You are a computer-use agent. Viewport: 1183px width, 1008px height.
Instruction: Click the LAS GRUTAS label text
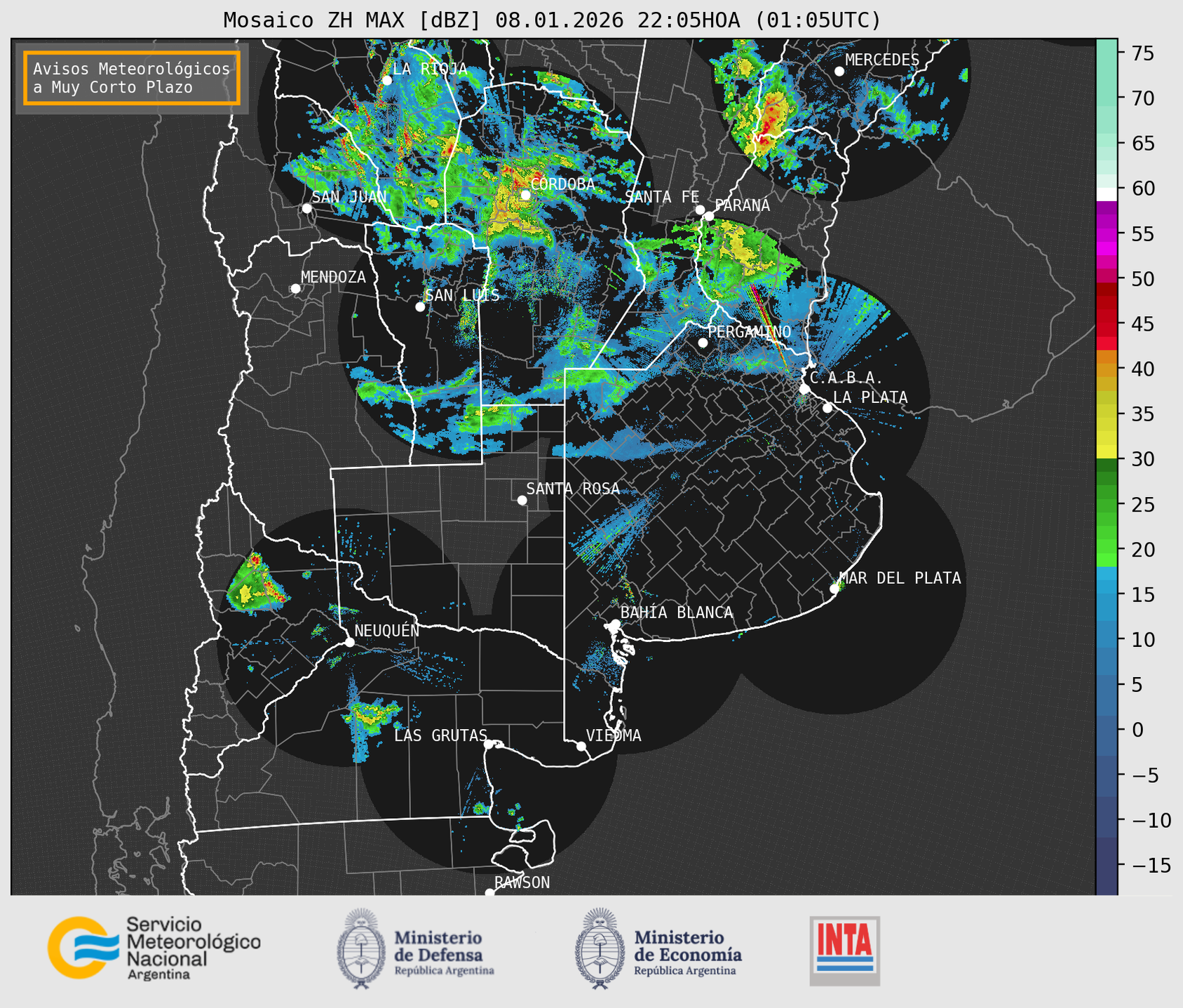click(x=440, y=735)
